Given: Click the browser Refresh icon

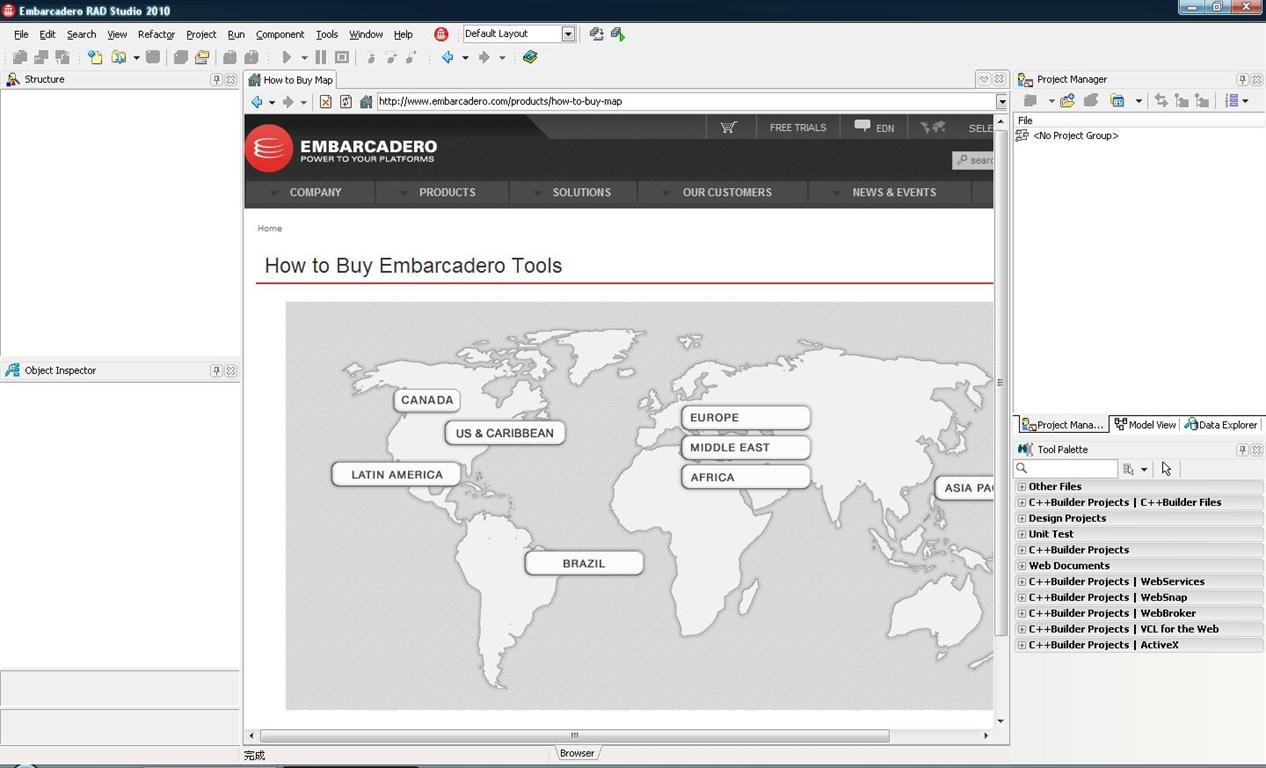Looking at the screenshot, I should click(x=346, y=102).
